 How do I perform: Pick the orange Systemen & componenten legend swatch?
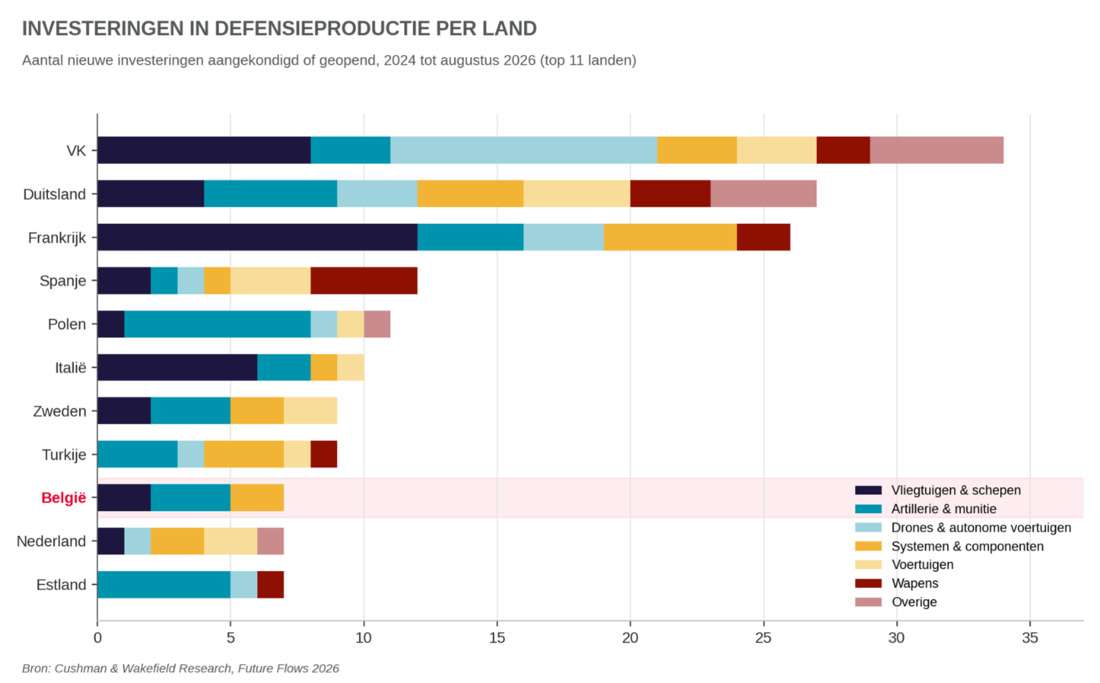(868, 546)
